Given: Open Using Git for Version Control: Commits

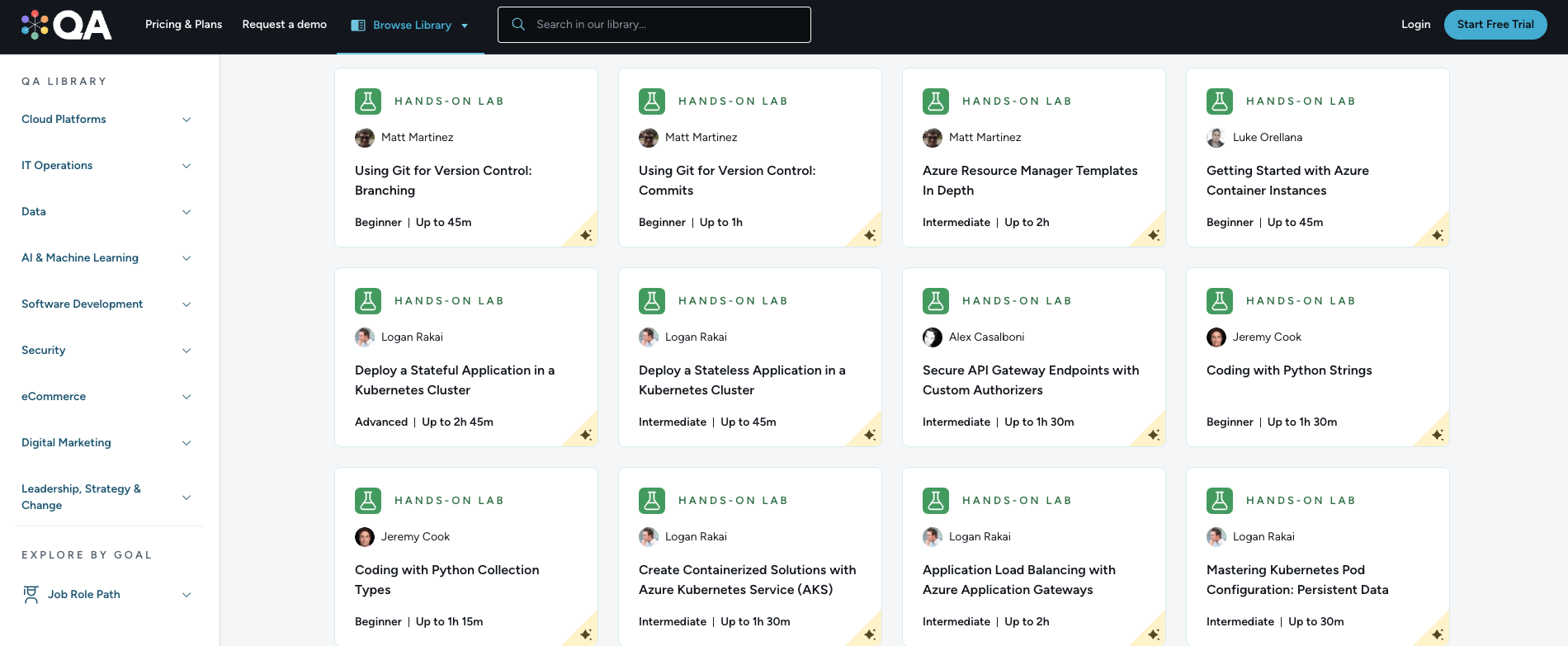Looking at the screenshot, I should click(727, 181).
